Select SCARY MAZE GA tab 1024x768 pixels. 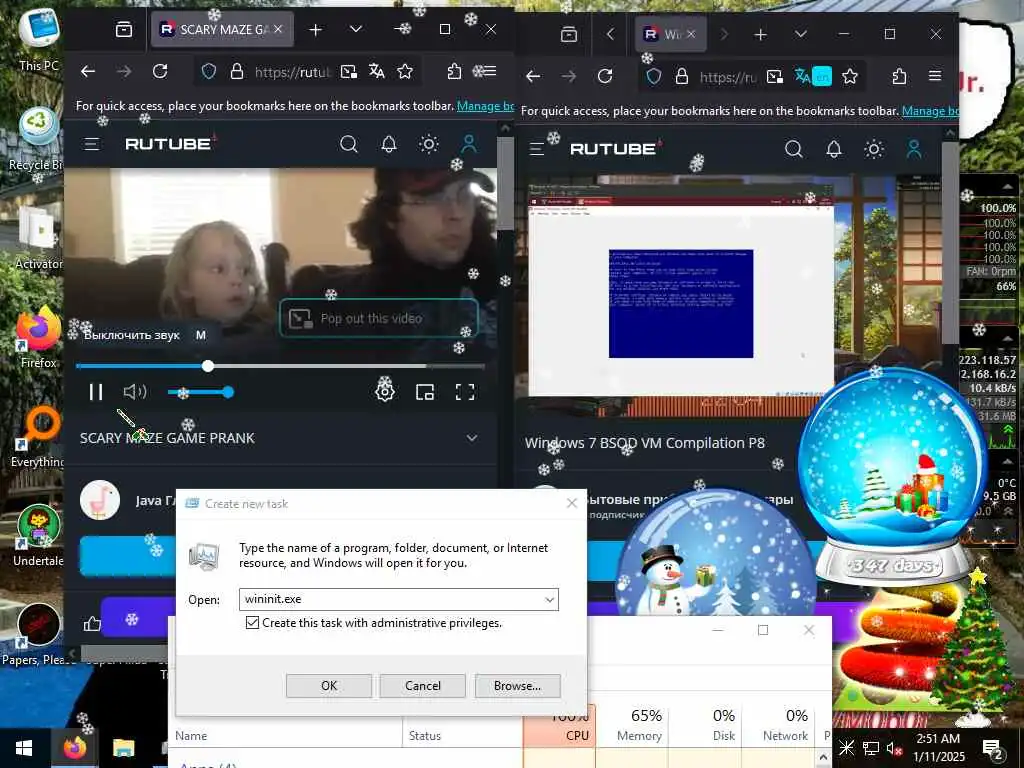point(222,29)
